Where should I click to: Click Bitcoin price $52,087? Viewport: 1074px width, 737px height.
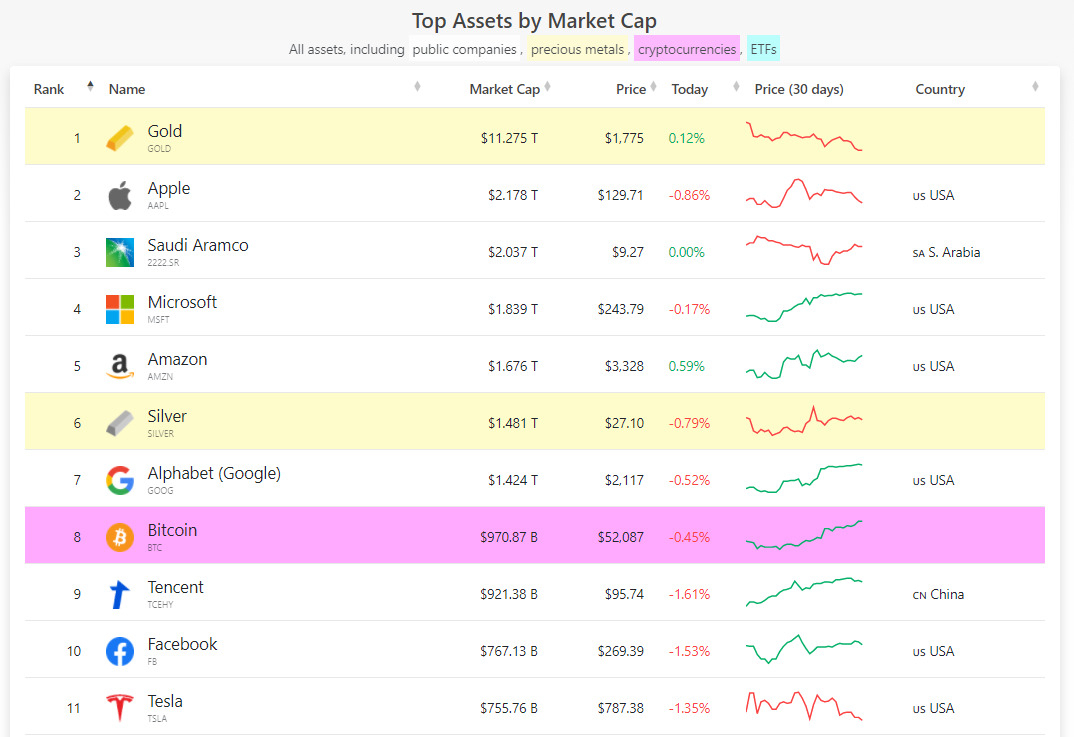coord(621,538)
